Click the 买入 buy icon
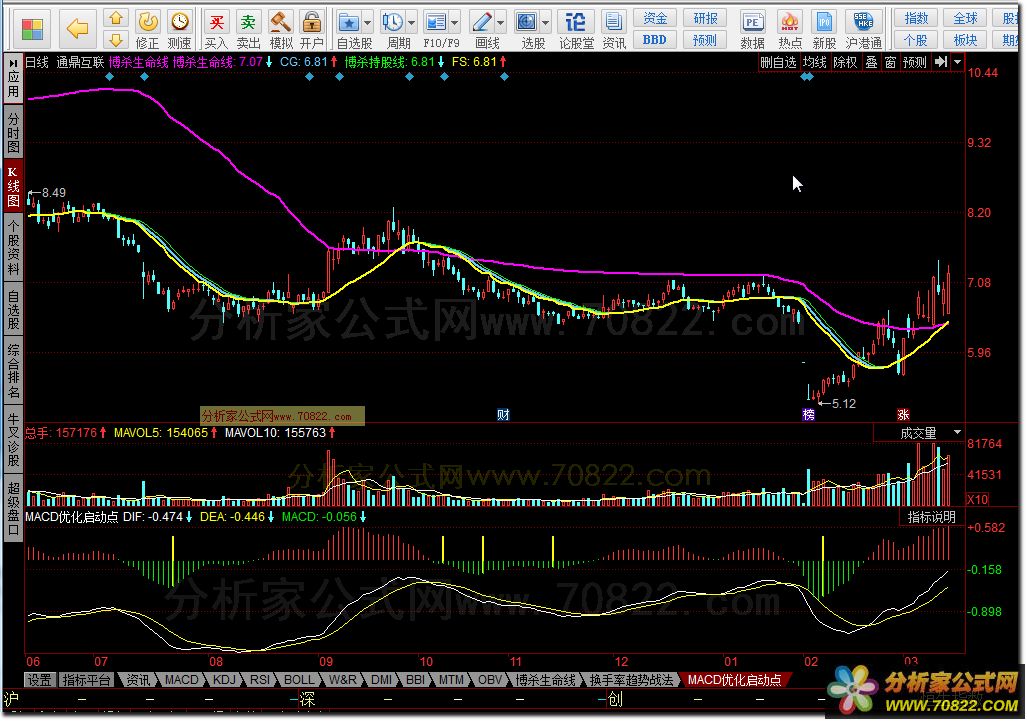This screenshot has width=1027, height=721. tap(216, 30)
